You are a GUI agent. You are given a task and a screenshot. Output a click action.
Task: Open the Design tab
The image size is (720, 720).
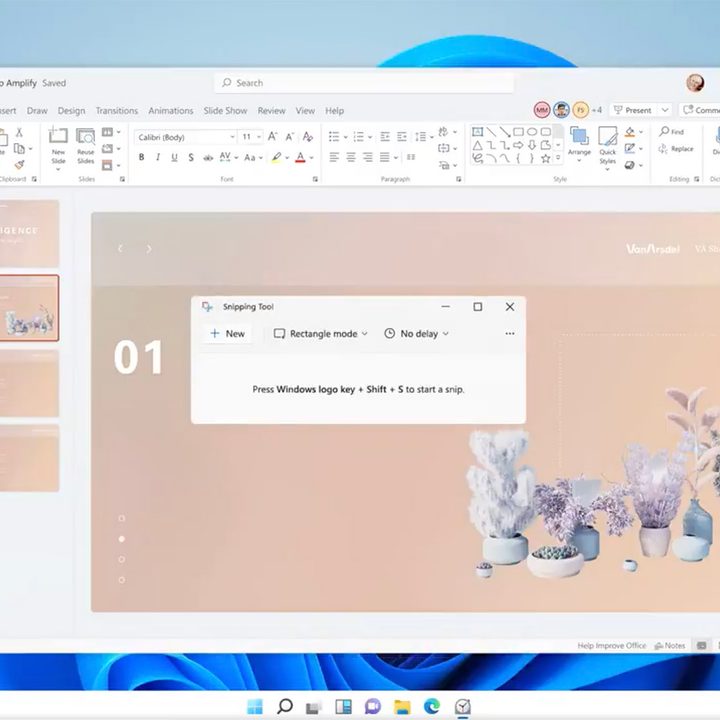pyautogui.click(x=71, y=111)
